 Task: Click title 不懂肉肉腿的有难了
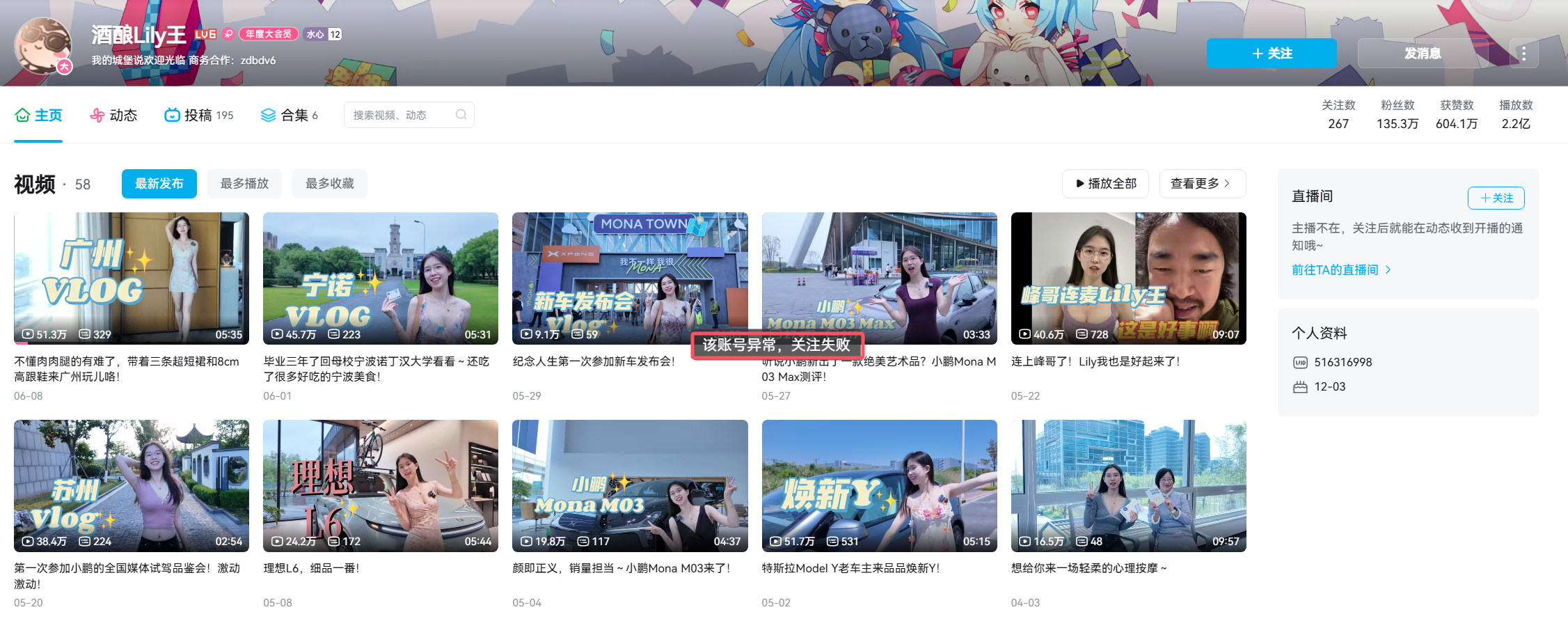click(x=127, y=369)
